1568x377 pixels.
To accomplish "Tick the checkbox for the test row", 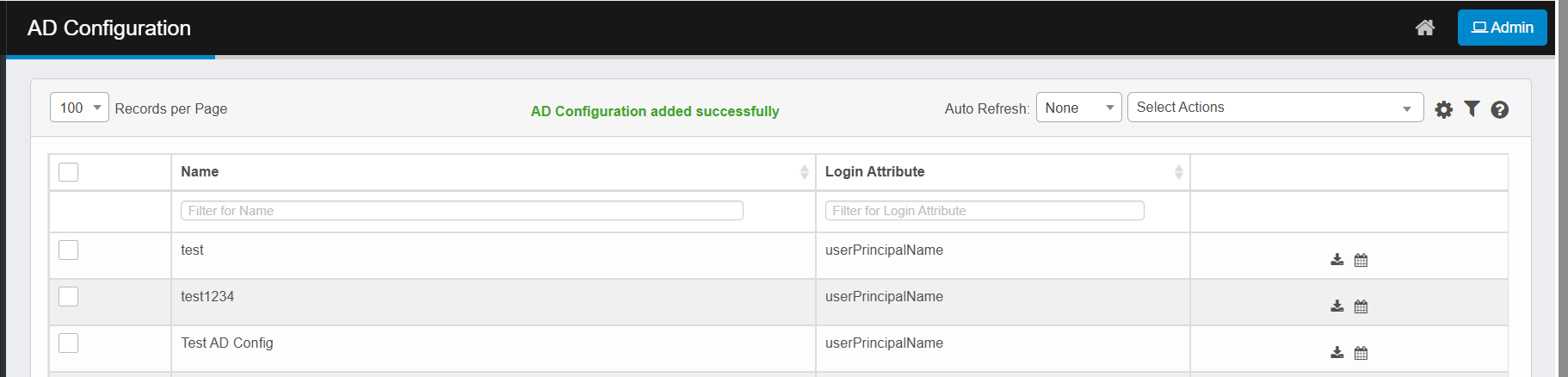I will [x=69, y=250].
